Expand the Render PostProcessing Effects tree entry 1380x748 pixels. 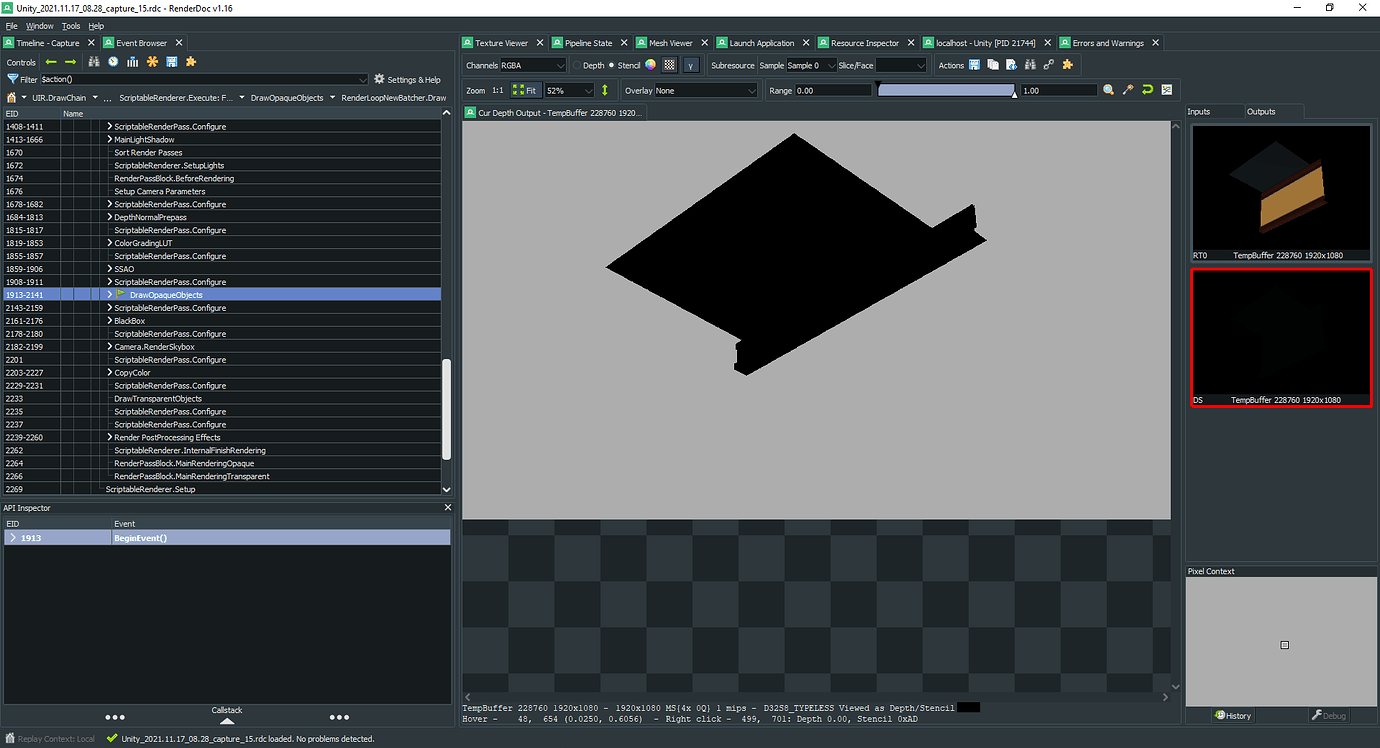pyautogui.click(x=110, y=437)
